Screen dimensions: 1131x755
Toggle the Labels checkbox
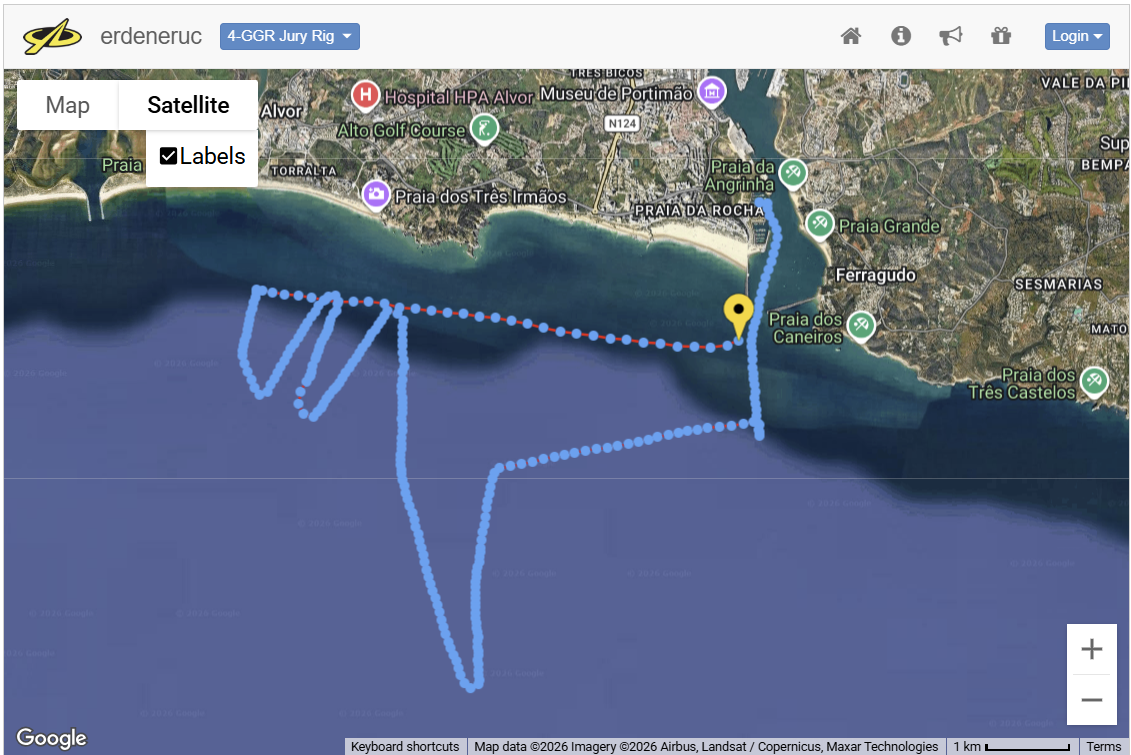[168, 156]
